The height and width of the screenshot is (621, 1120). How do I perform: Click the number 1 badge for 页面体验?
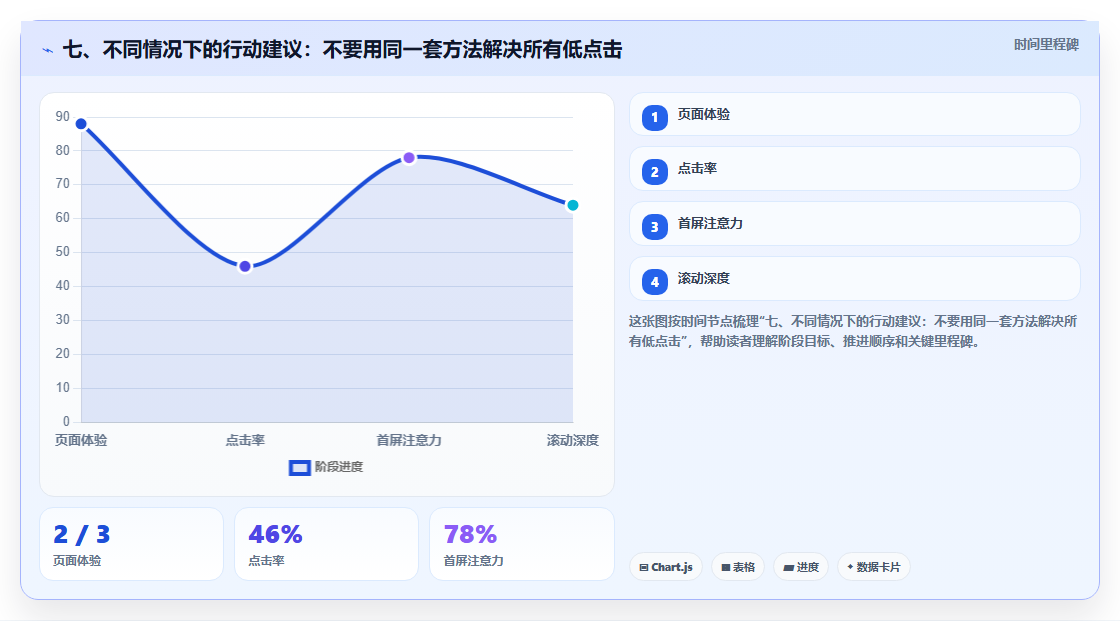coord(654,117)
